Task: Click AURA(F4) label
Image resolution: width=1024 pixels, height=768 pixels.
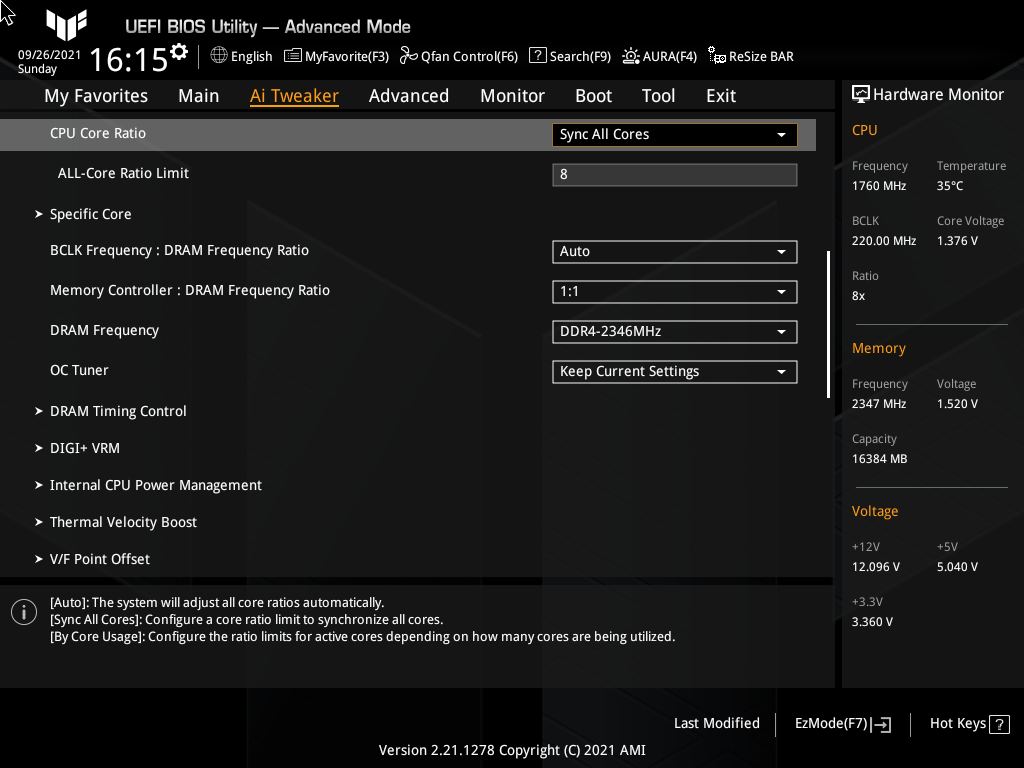Action: pyautogui.click(x=669, y=57)
